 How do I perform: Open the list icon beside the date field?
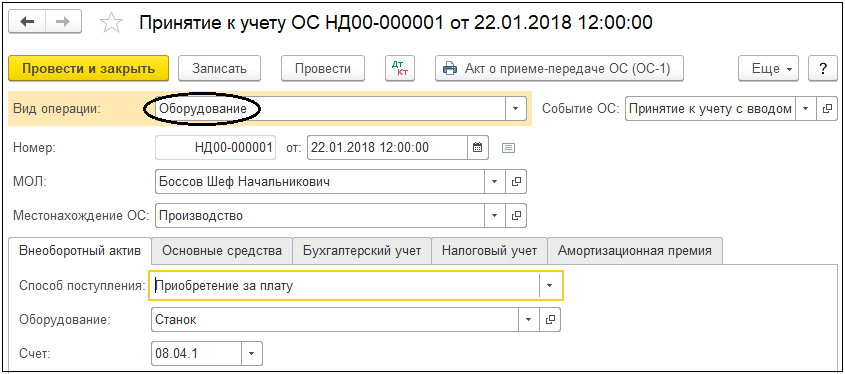tap(508, 148)
